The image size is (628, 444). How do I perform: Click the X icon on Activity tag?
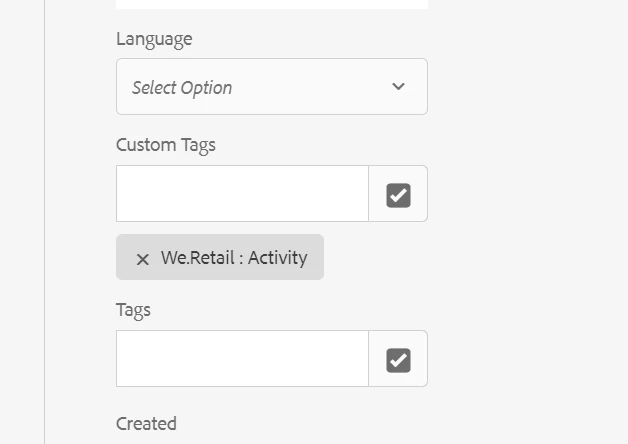point(143,259)
